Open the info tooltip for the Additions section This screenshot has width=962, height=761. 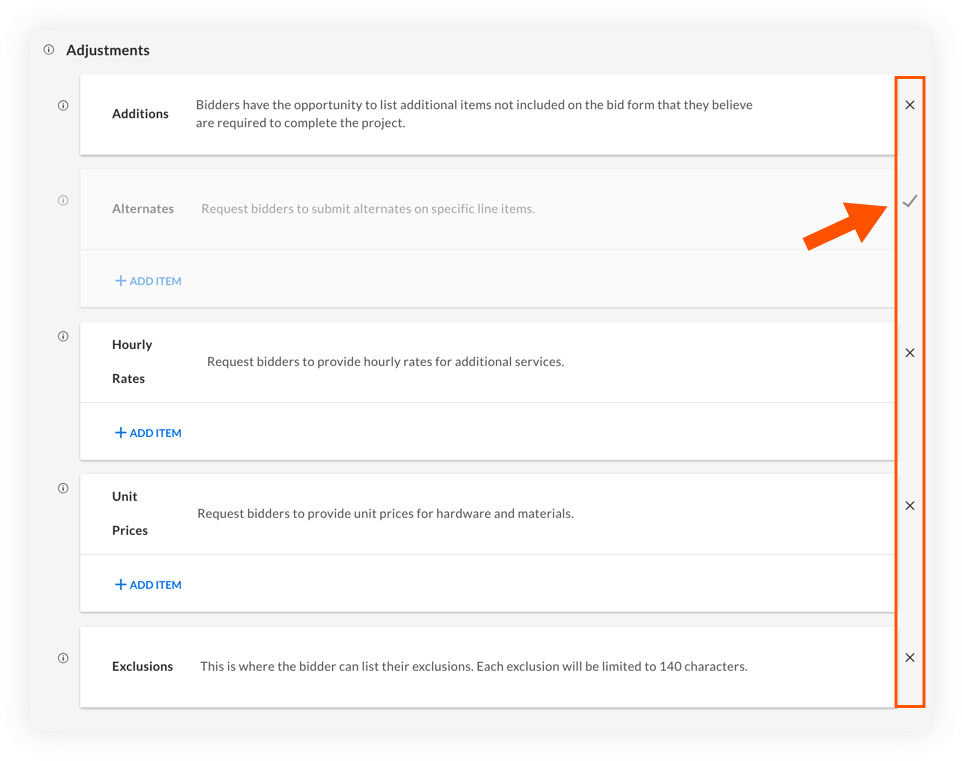coord(63,105)
